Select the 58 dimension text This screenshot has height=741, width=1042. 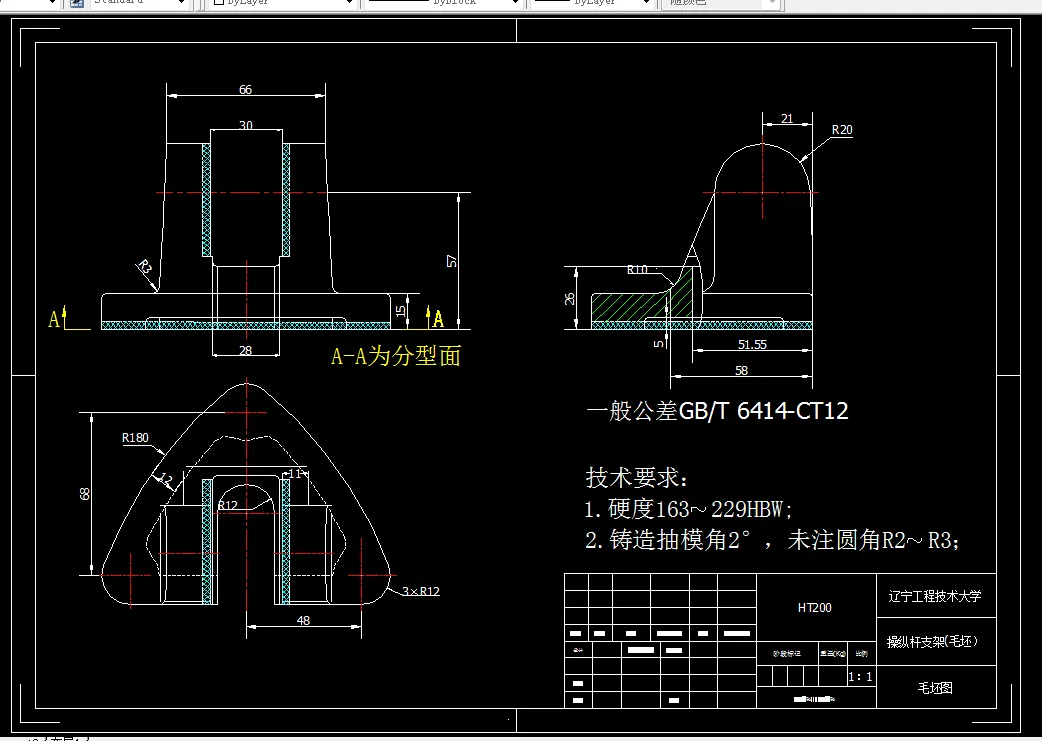[742, 371]
